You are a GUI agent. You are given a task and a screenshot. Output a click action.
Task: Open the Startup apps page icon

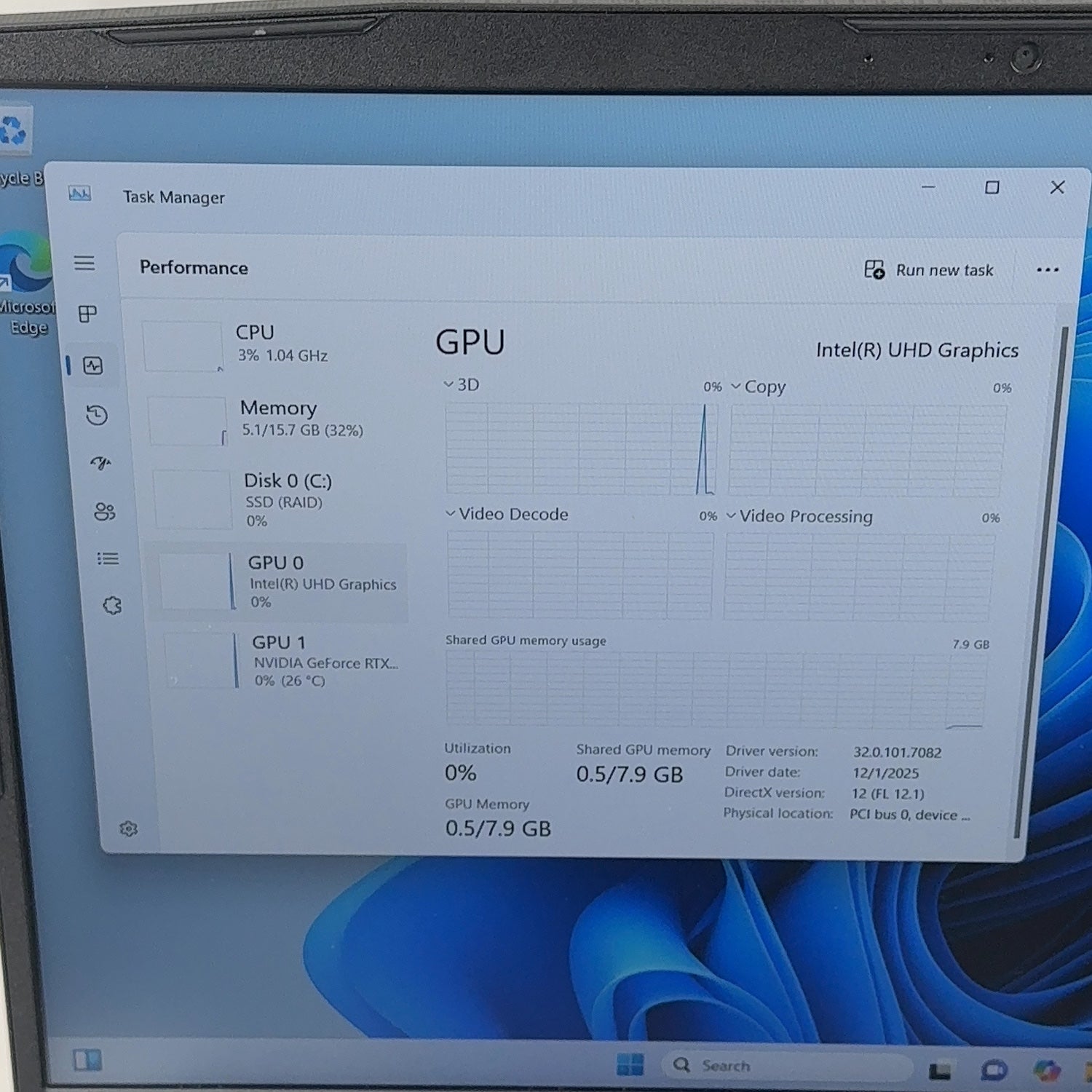pyautogui.click(x=100, y=463)
